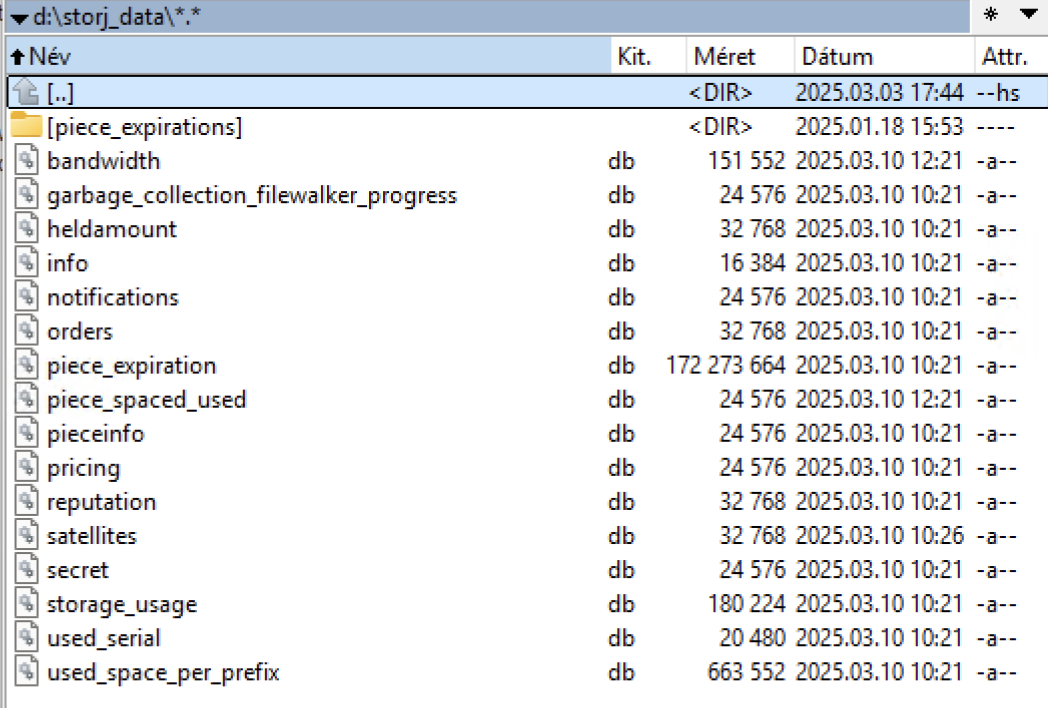The width and height of the screenshot is (1048, 708).
Task: Select the piece_expiration database file
Action: (x=131, y=366)
